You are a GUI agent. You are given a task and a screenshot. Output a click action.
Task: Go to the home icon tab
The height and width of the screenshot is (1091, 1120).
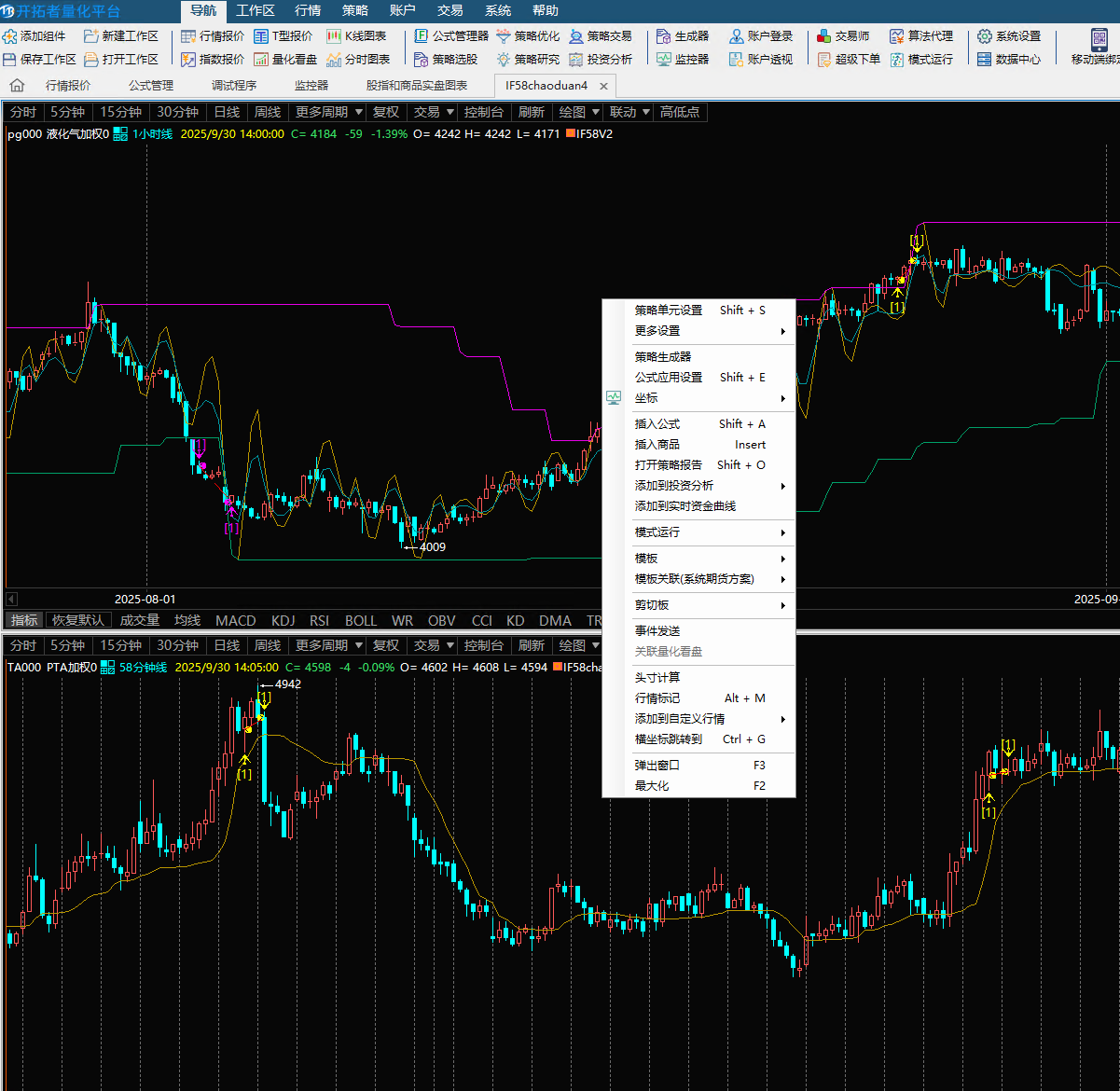tap(17, 86)
